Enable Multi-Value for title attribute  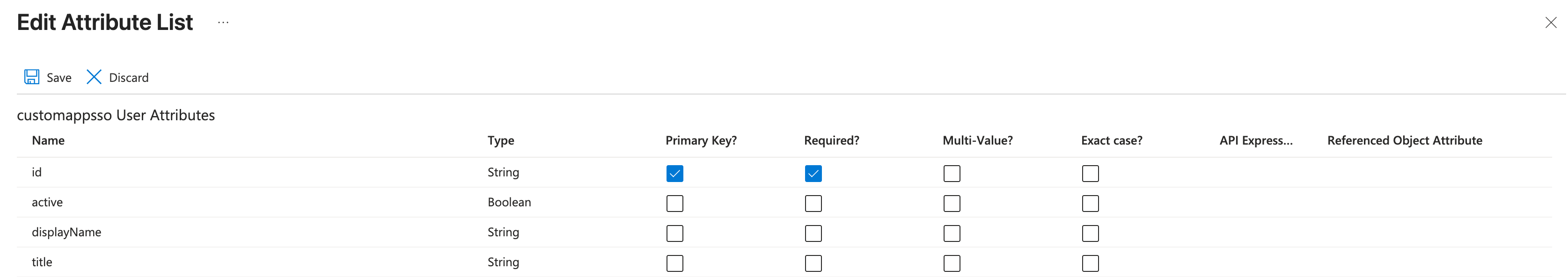tap(952, 263)
